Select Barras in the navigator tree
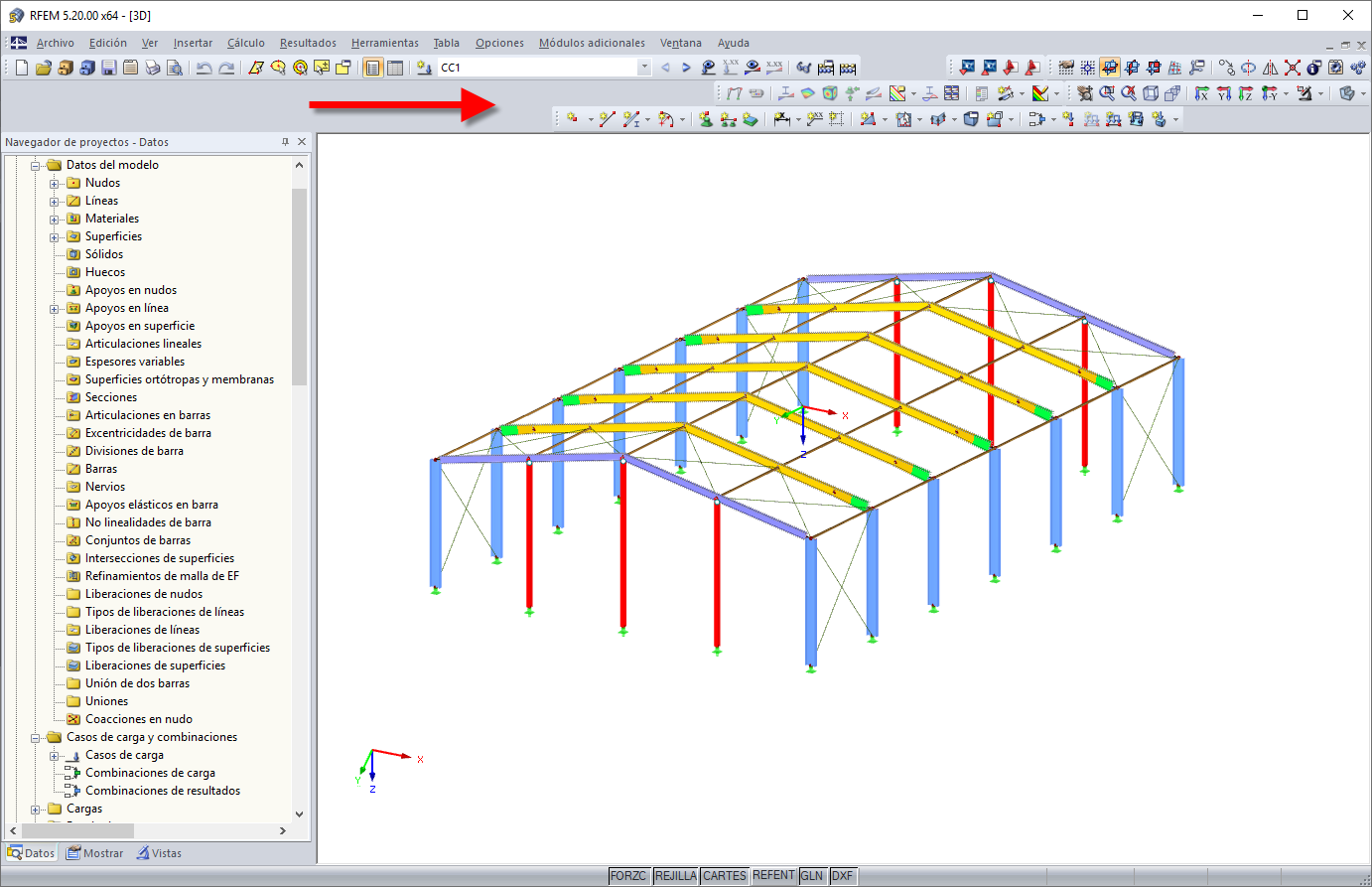Viewport: 1372px width, 887px height. (101, 469)
